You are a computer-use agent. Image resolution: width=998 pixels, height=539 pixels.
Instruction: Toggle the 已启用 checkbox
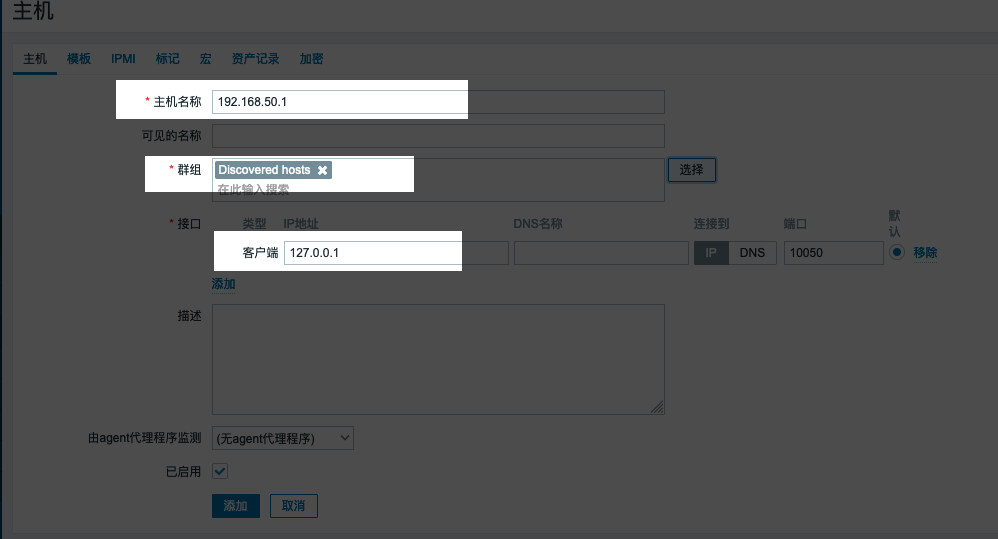point(220,471)
